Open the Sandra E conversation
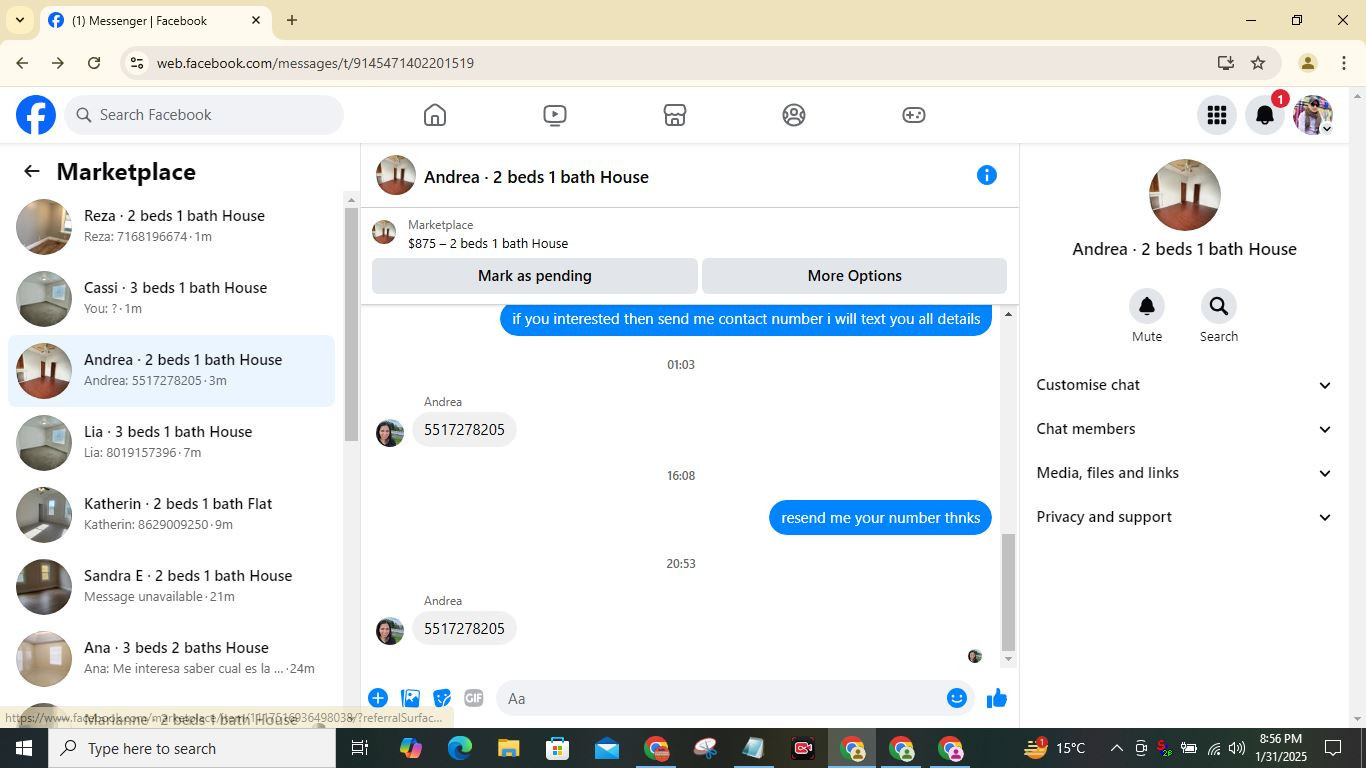This screenshot has width=1366, height=768. coord(172,587)
